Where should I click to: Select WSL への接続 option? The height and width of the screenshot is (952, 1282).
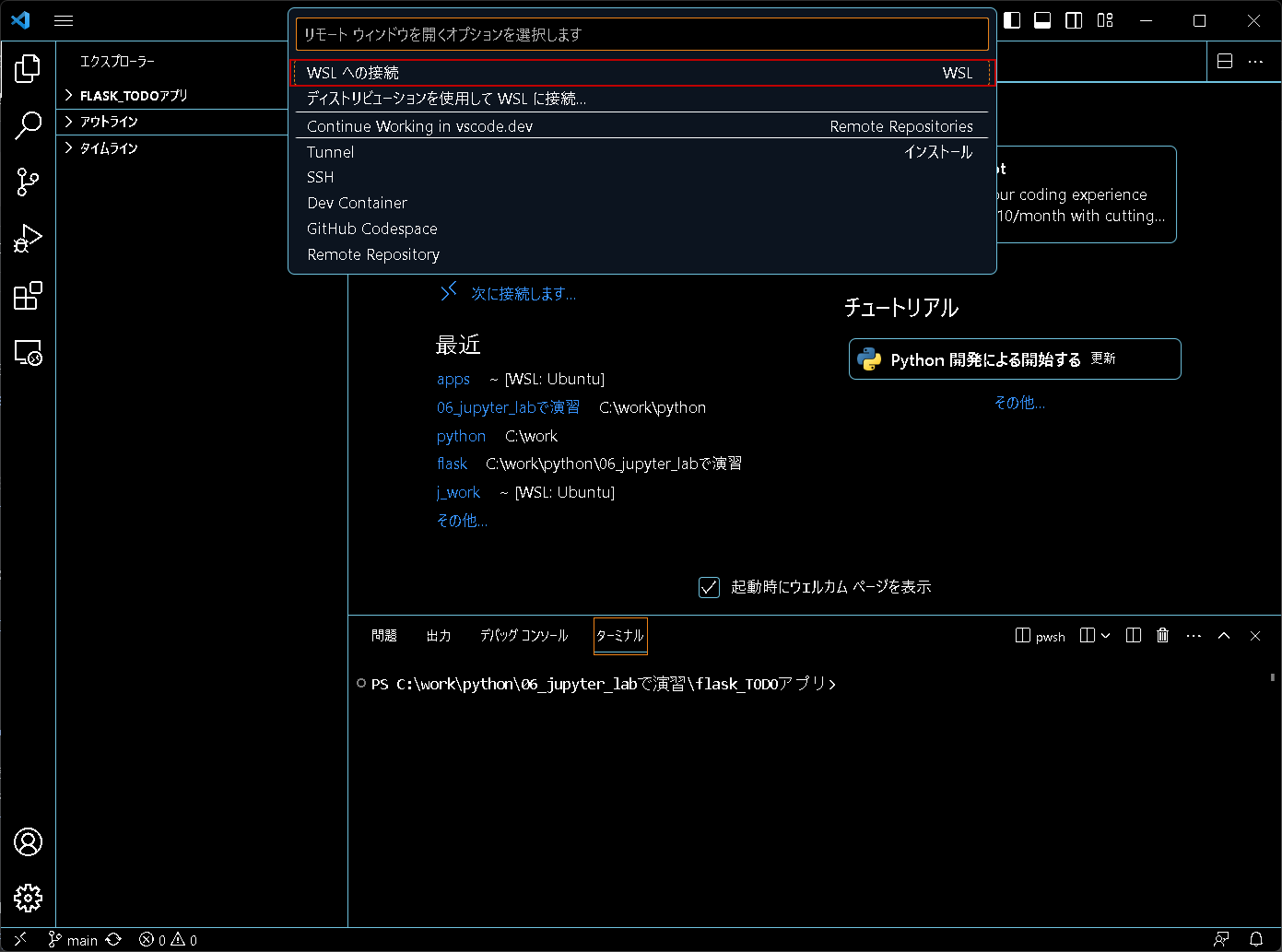pyautogui.click(x=641, y=73)
